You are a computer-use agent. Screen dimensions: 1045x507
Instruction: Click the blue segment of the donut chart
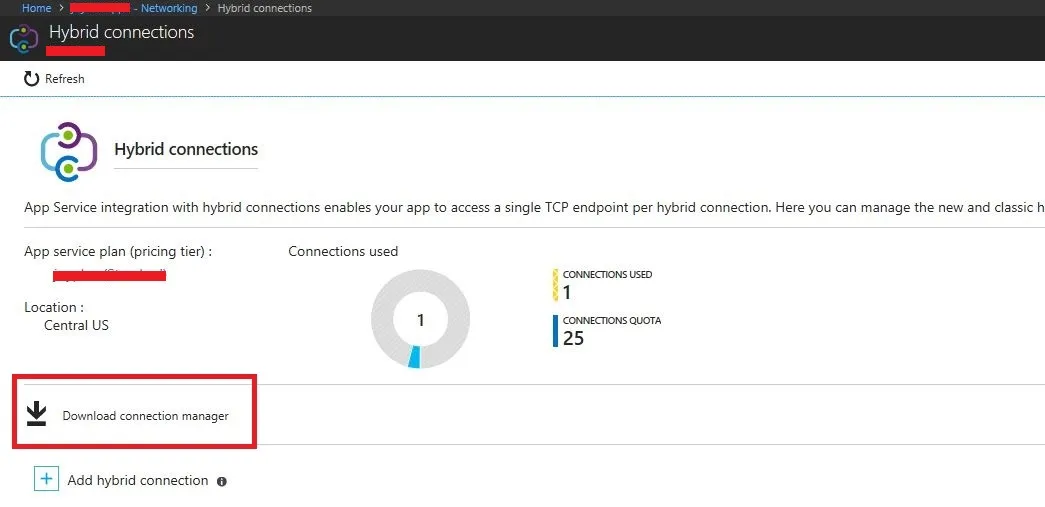[415, 357]
